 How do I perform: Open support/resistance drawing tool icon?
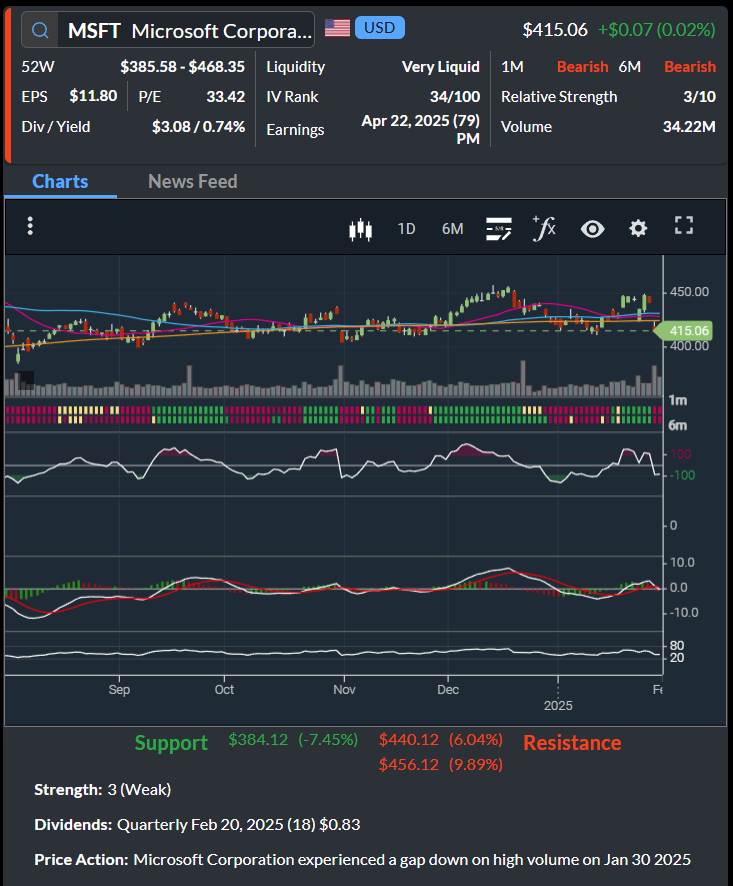(x=499, y=229)
